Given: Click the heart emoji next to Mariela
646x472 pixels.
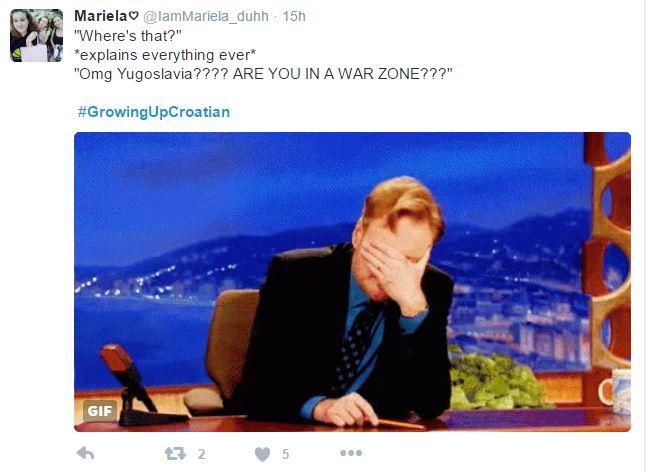Looking at the screenshot, I should (x=133, y=16).
